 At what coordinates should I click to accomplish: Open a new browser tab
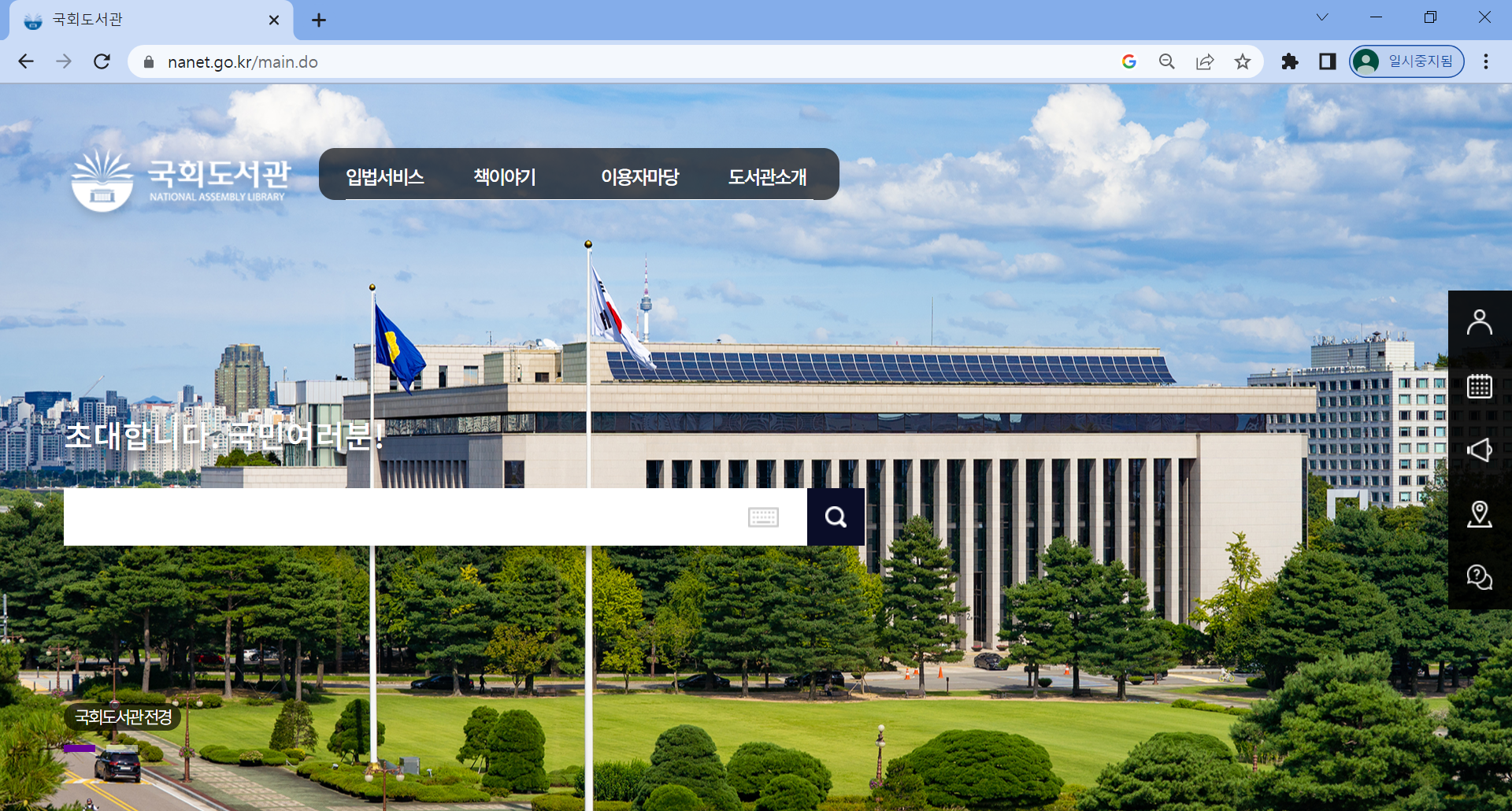318,20
